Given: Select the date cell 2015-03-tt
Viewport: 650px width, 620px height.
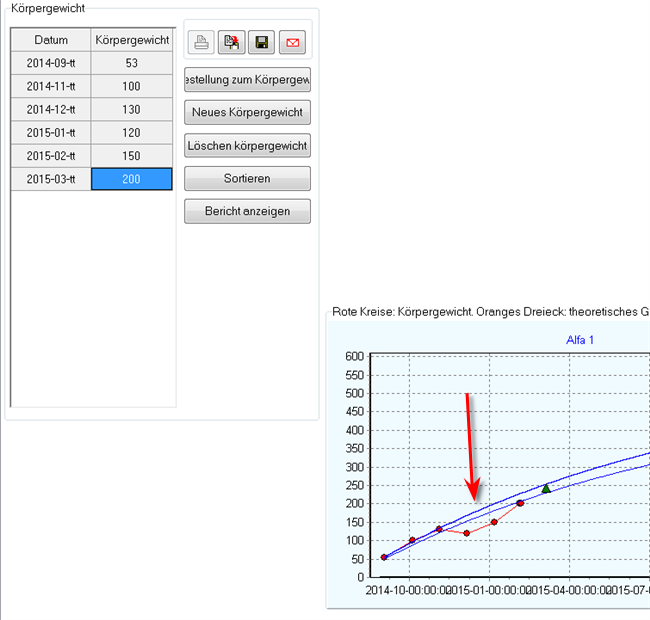Looking at the screenshot, I should point(51,179).
